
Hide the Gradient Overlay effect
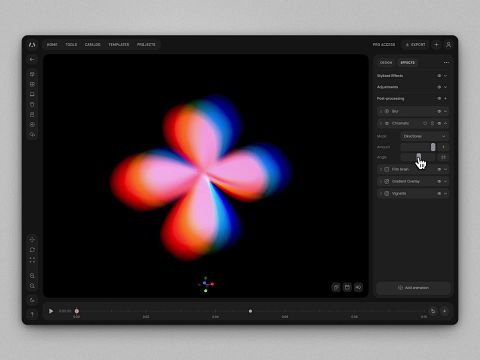[439, 181]
